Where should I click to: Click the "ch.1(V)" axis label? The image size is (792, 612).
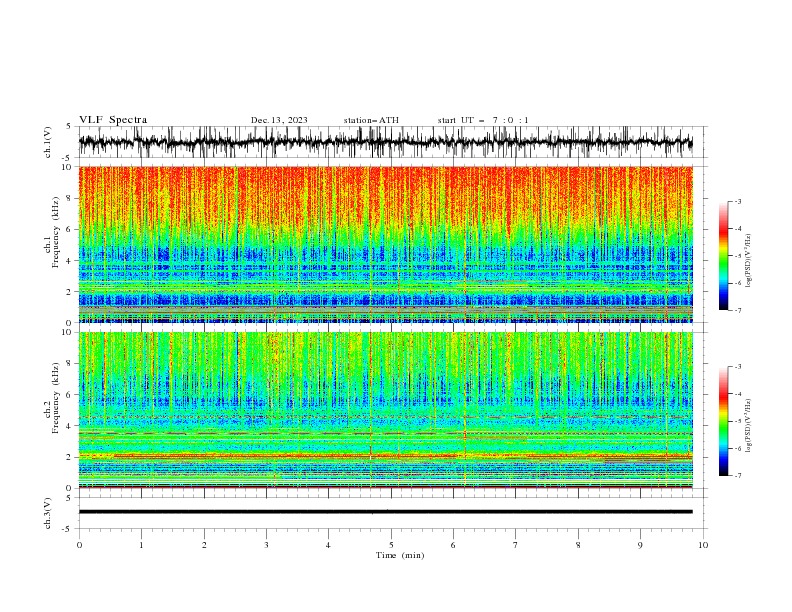[48, 142]
